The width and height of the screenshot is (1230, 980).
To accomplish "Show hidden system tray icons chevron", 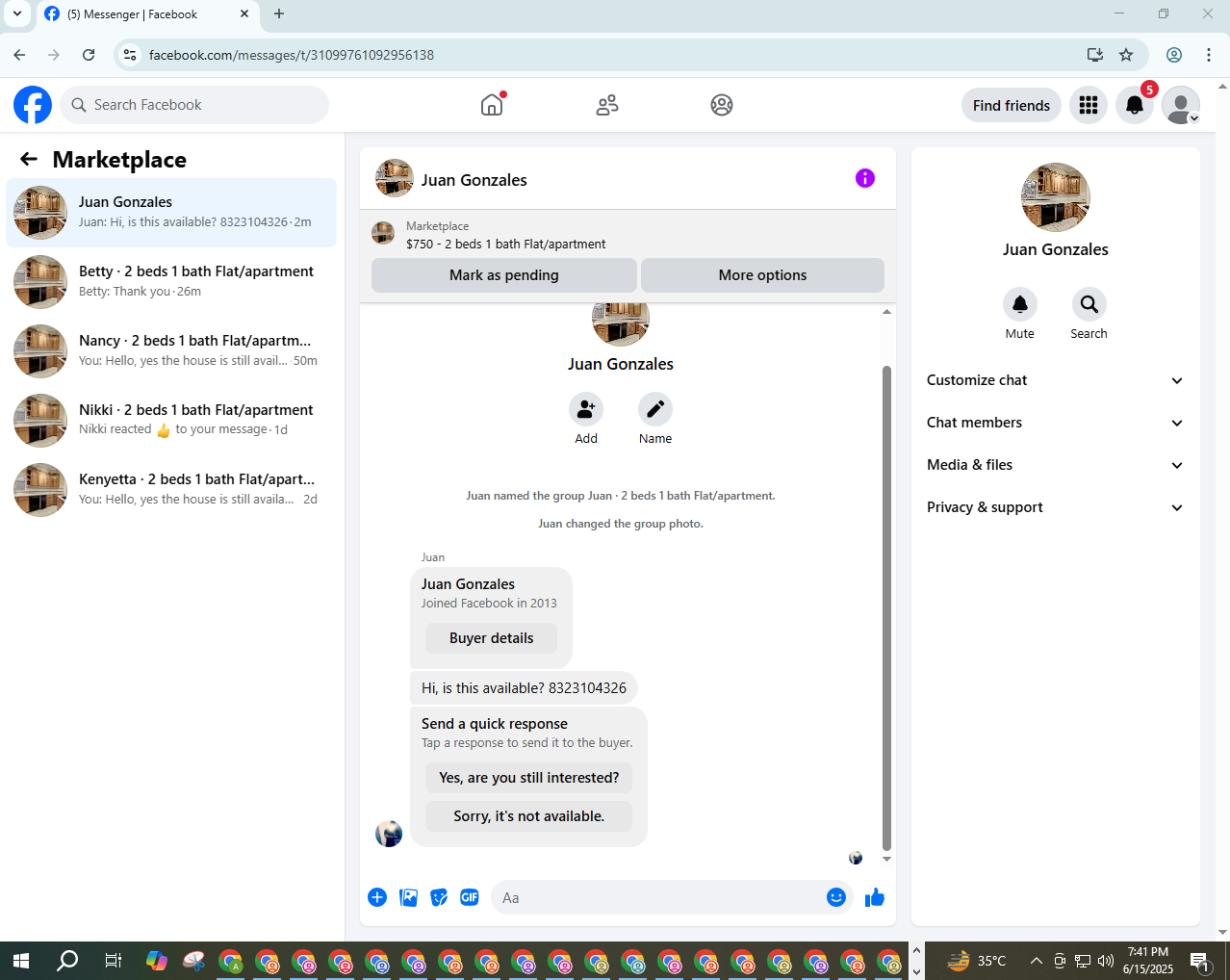I will pyautogui.click(x=1036, y=960).
